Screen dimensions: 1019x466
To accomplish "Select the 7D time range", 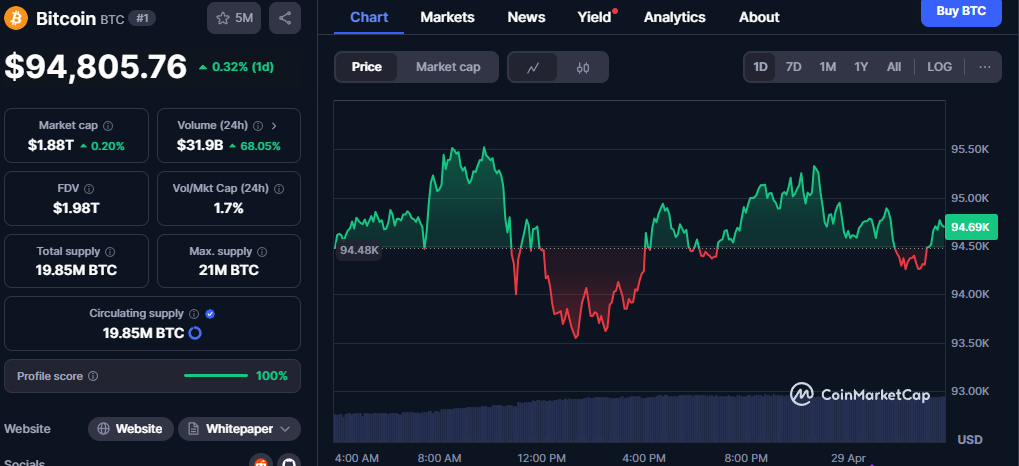I will (x=793, y=67).
